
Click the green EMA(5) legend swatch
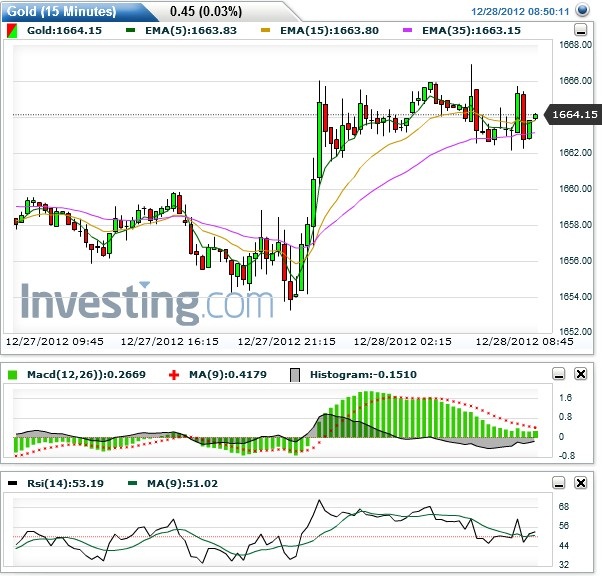coord(131,30)
